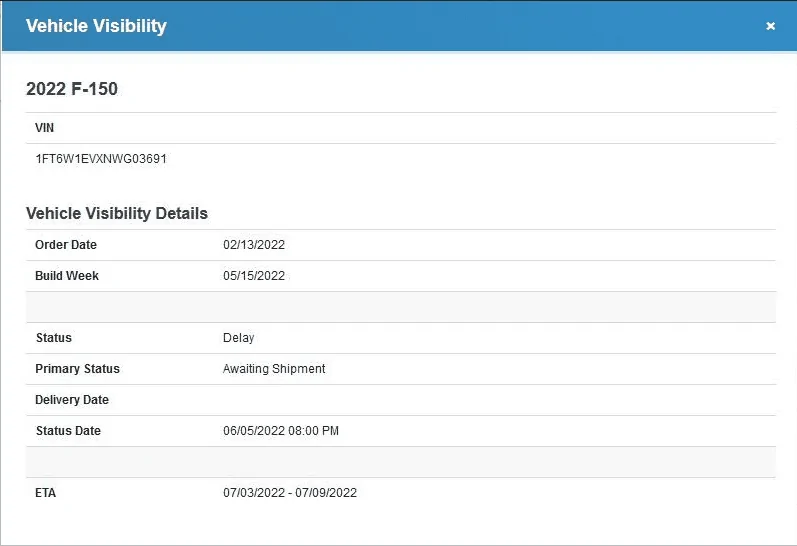
Task: Click the Status Date label
Action: click(x=68, y=431)
